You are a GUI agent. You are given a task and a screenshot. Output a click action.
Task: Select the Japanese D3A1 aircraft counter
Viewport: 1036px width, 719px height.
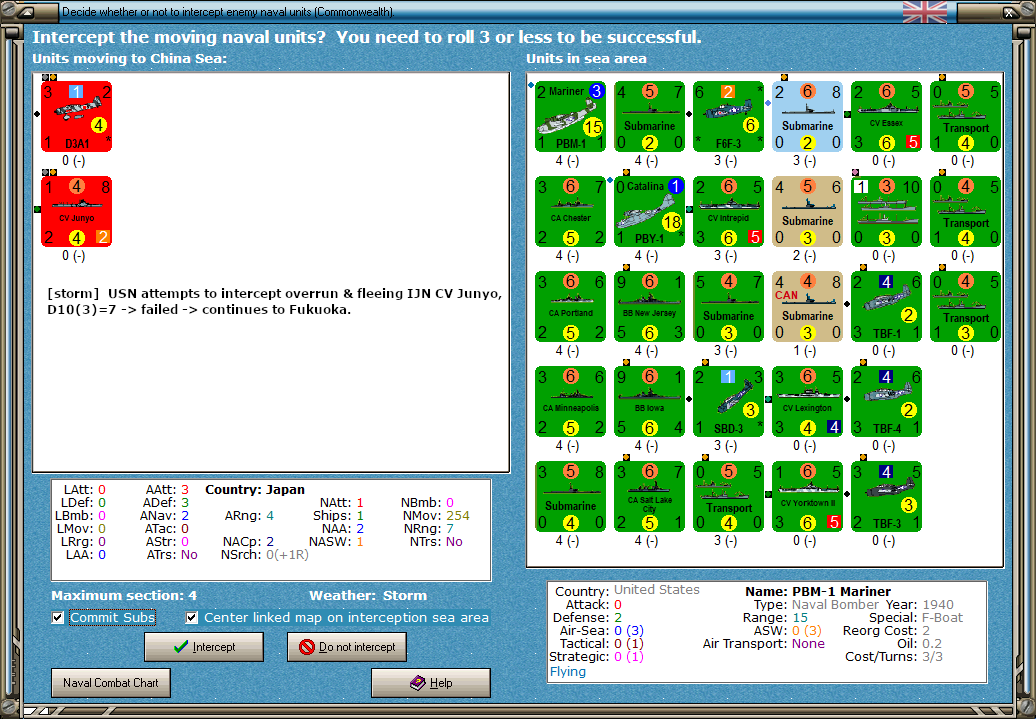[77, 117]
